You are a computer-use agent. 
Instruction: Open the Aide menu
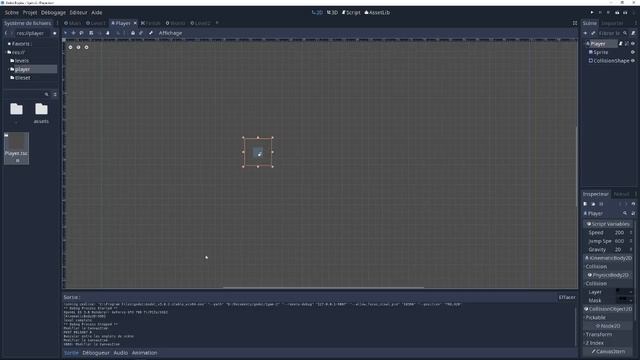click(x=97, y=13)
